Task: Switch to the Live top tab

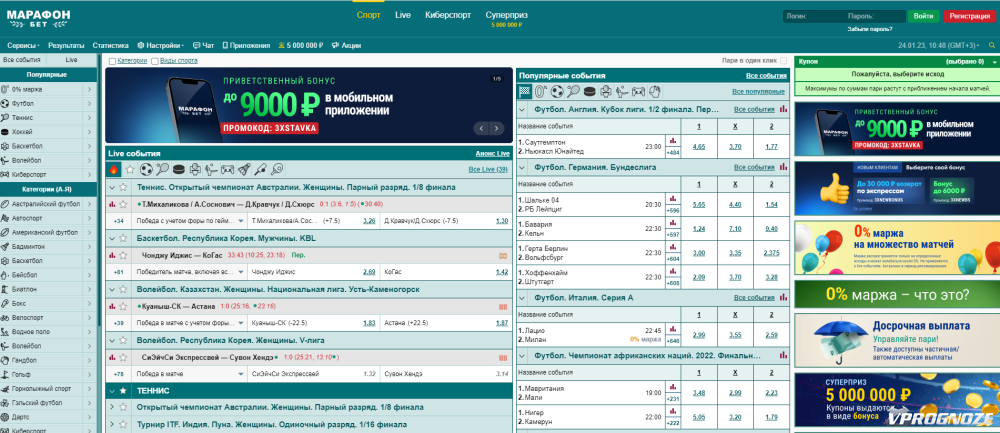Action: (402, 15)
